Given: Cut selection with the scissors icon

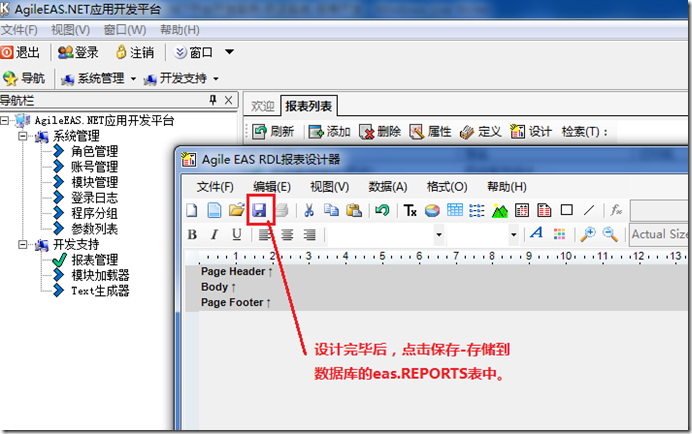Looking at the screenshot, I should [309, 210].
